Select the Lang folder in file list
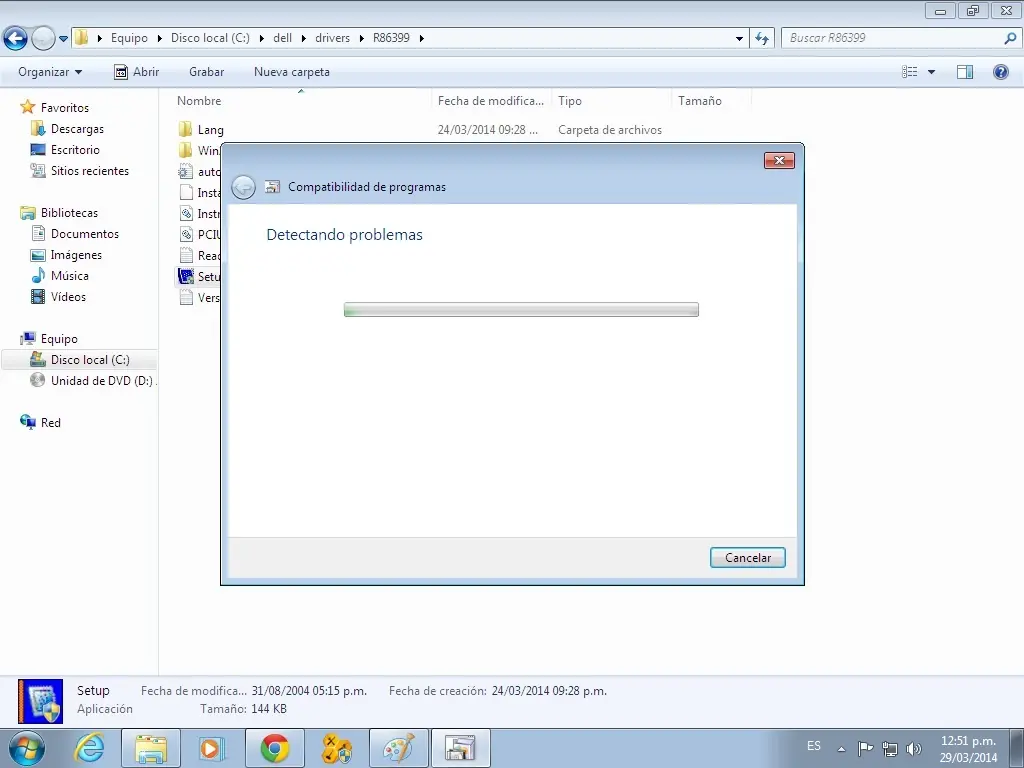1024x768 pixels. click(x=201, y=129)
